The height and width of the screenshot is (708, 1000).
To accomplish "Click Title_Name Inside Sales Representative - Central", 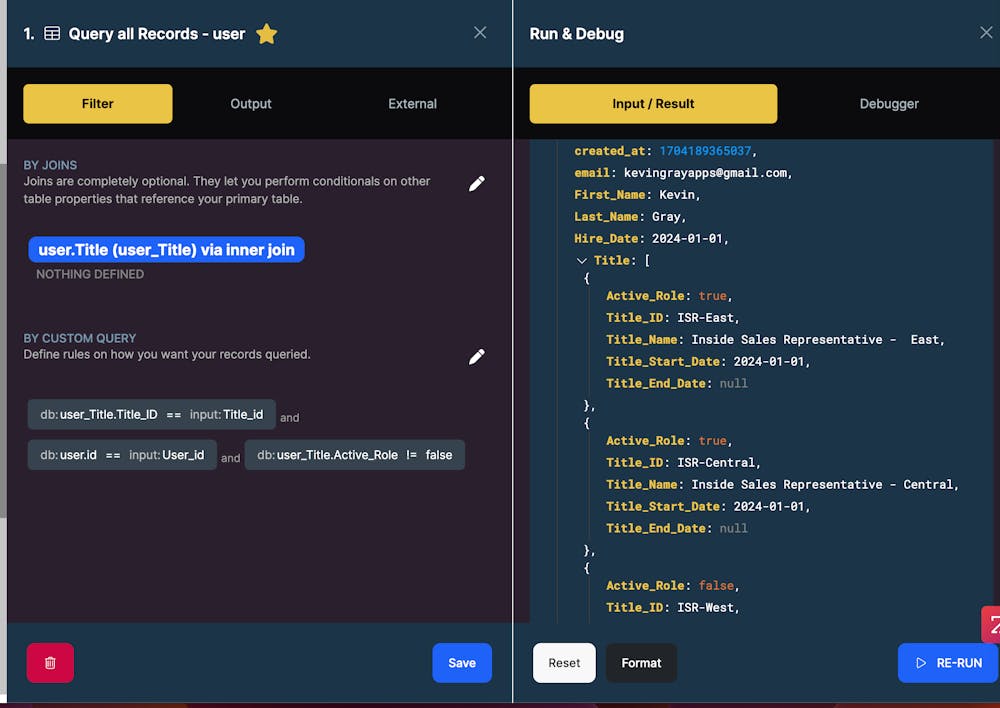I will tap(822, 484).
